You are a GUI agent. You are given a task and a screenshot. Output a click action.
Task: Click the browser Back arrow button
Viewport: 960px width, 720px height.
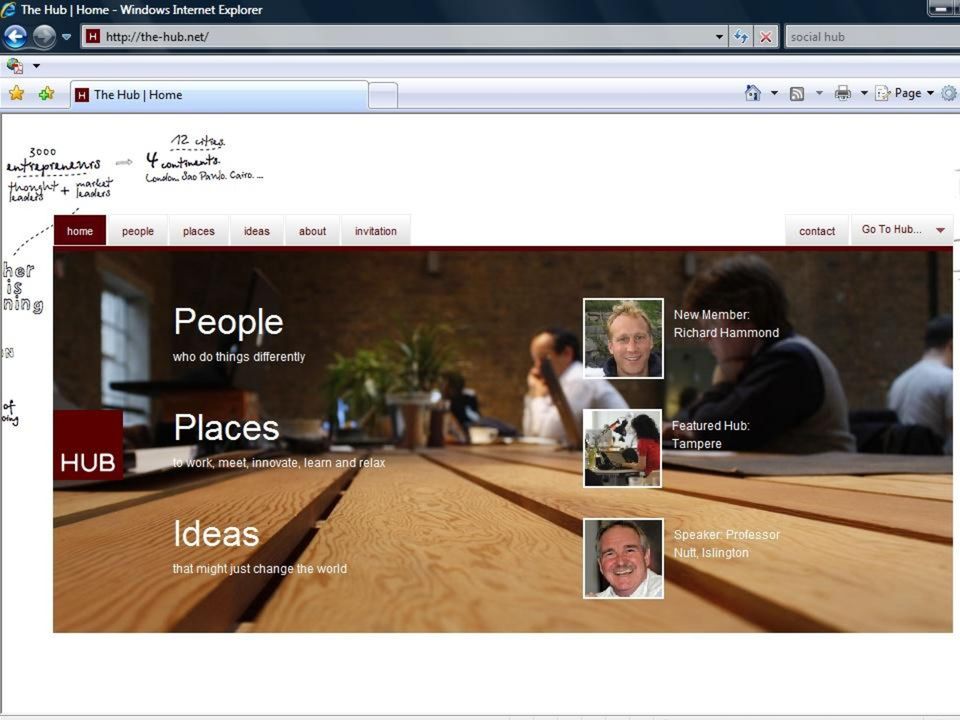15,37
